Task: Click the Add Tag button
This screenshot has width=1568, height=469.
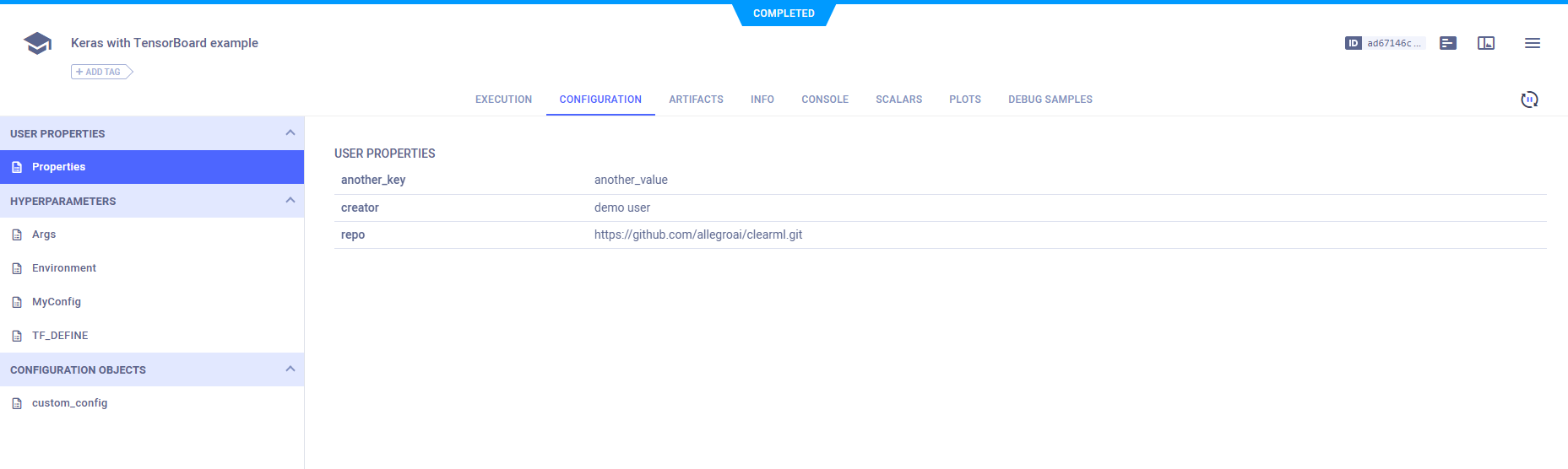Action: [x=101, y=72]
